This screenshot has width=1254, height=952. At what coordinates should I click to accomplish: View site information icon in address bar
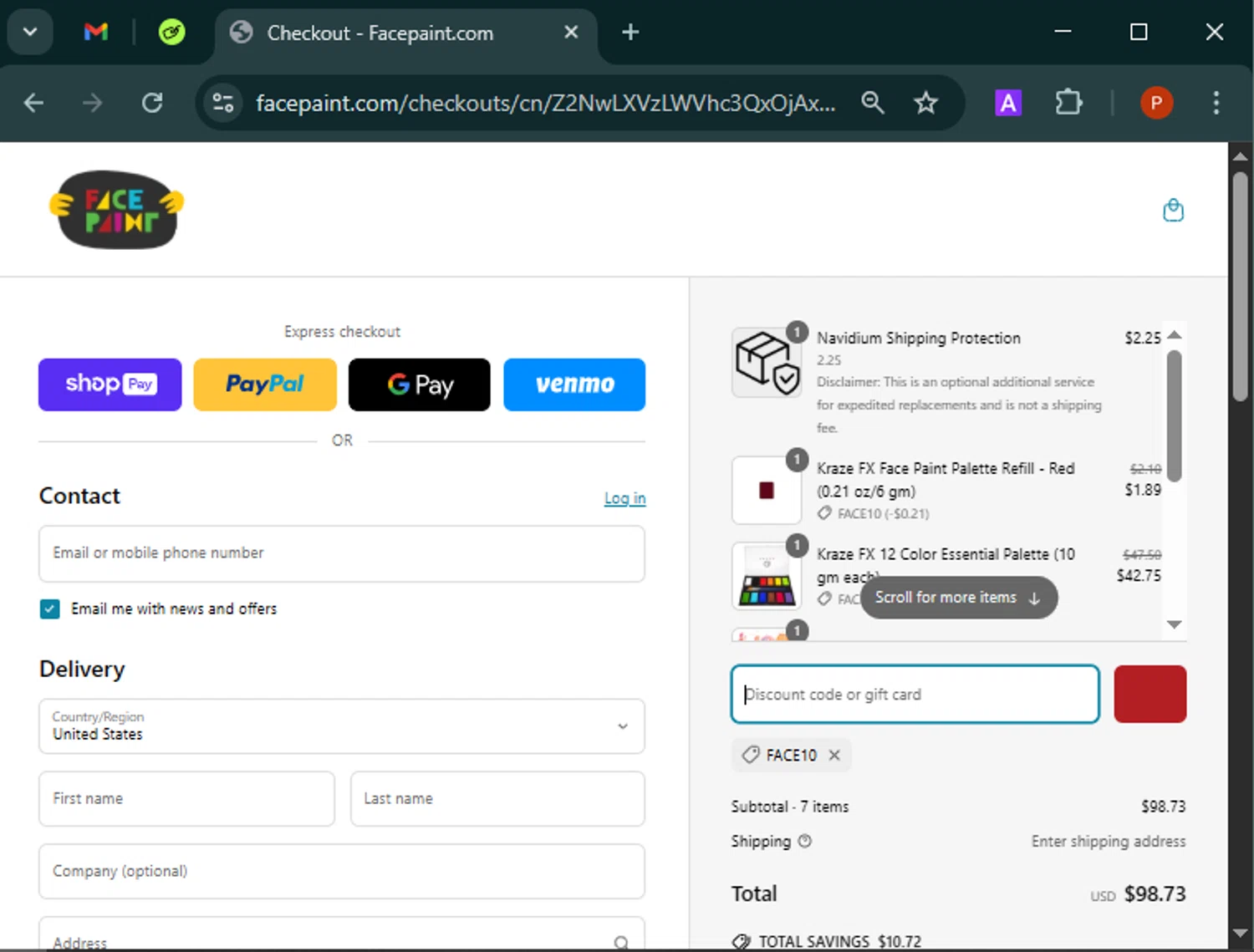pos(223,103)
